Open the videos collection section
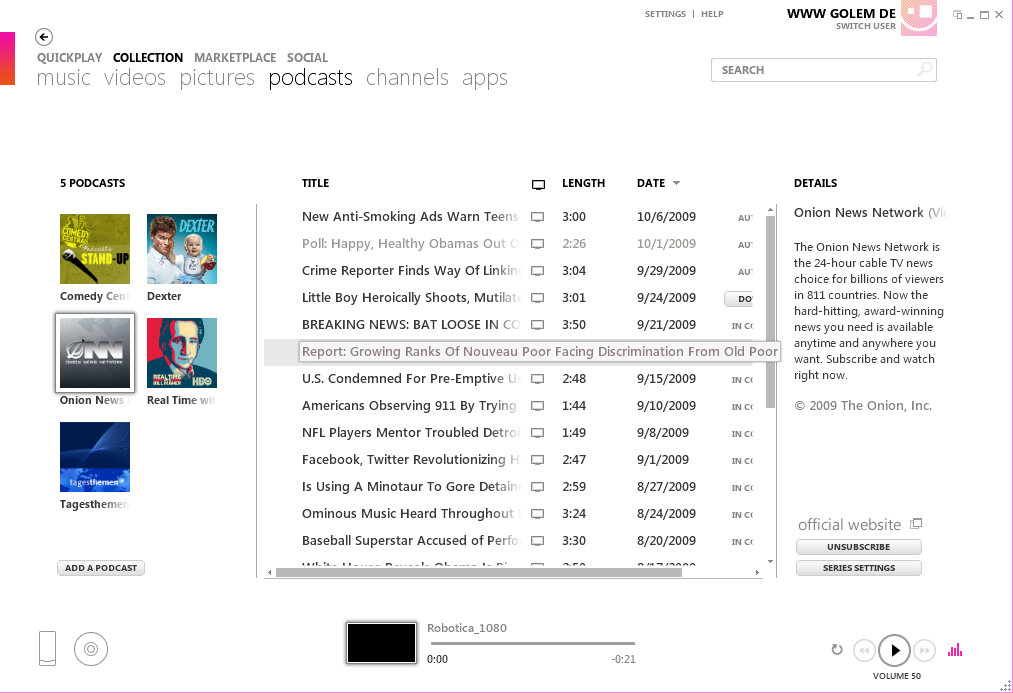This screenshot has width=1013, height=693. [135, 78]
